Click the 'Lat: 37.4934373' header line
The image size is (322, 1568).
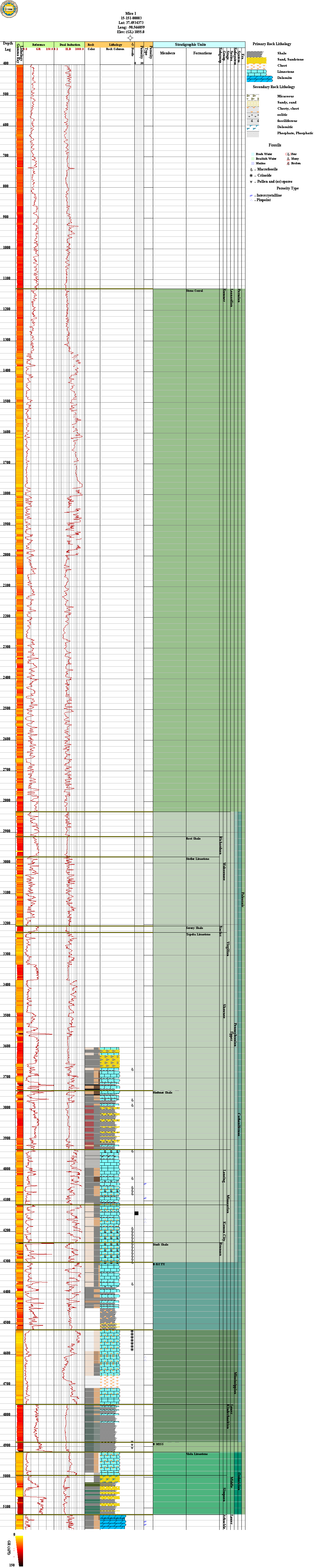(130, 22)
